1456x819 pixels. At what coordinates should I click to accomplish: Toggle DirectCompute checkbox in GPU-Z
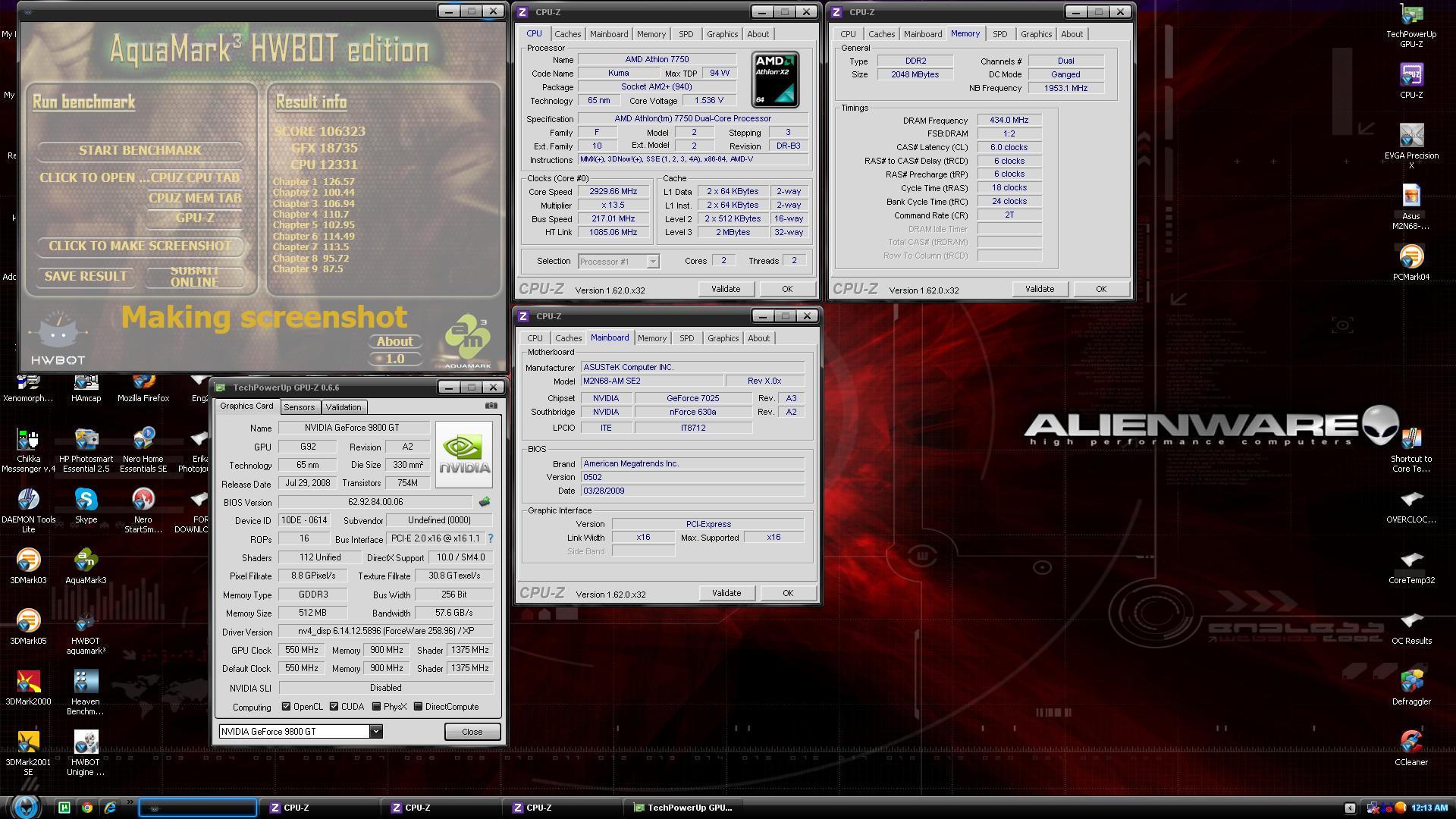click(x=418, y=707)
